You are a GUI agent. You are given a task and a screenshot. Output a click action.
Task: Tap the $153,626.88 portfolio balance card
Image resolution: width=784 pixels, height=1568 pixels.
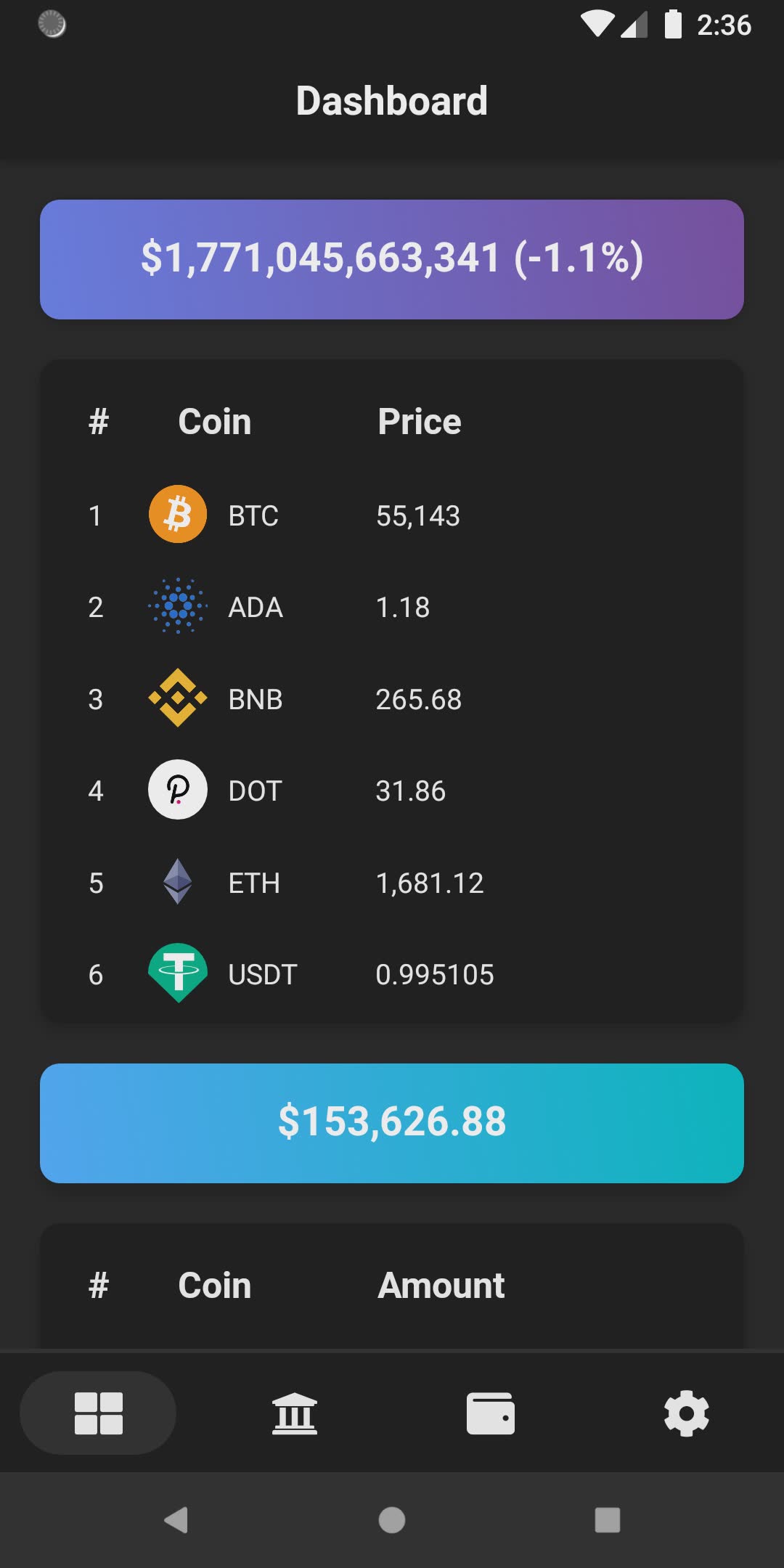[392, 1122]
